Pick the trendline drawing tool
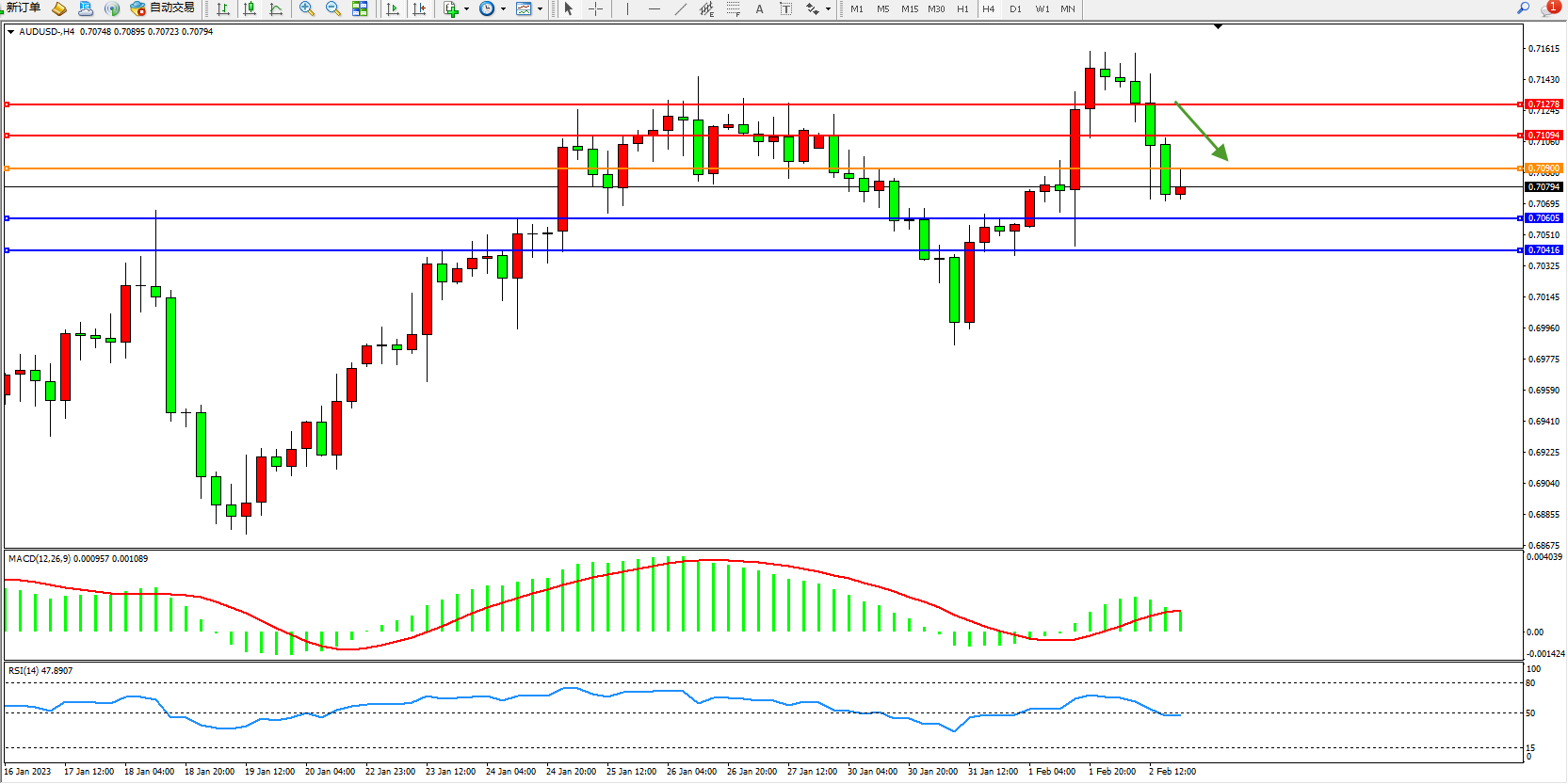 pos(680,8)
